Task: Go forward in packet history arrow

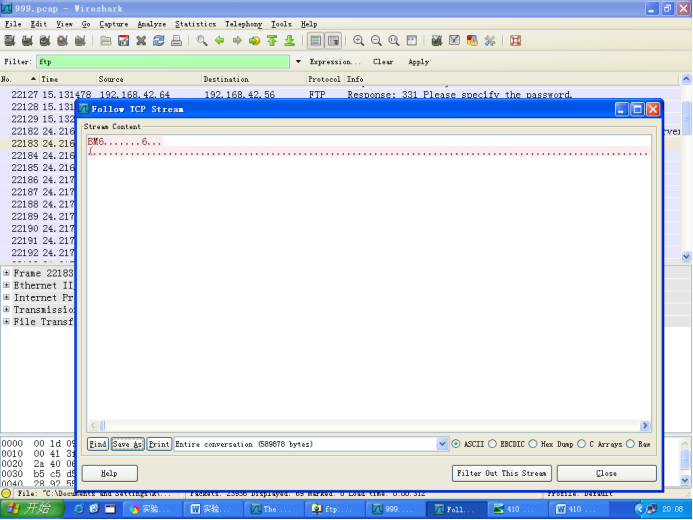Action: [x=237, y=41]
